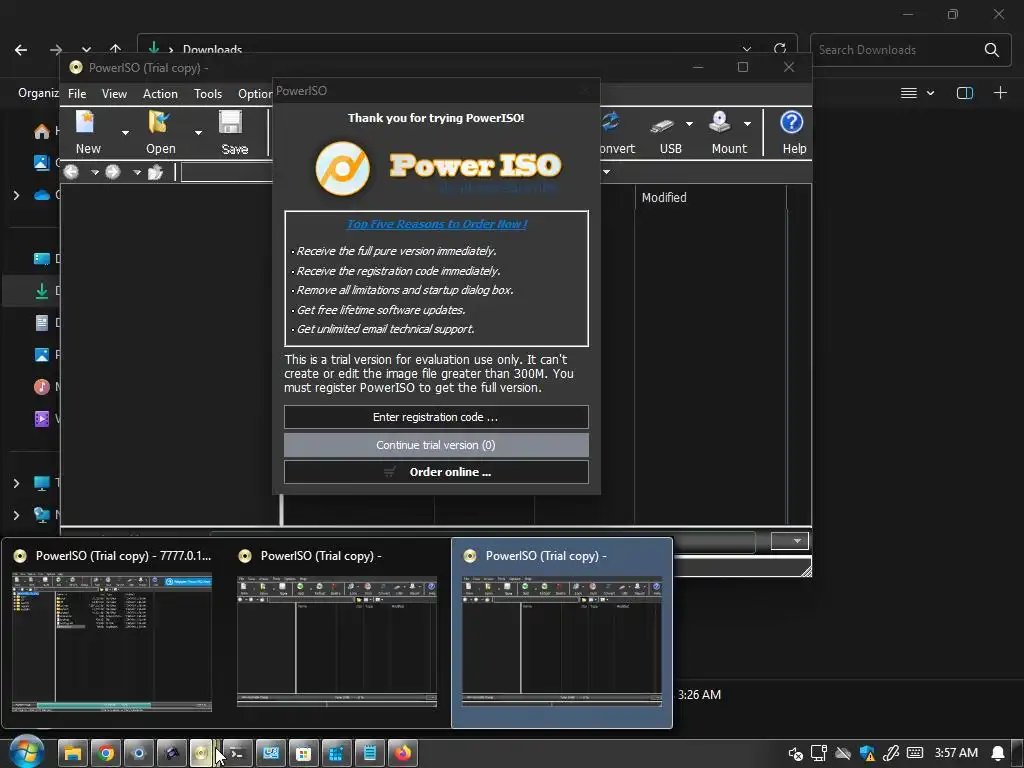Viewport: 1024px width, 768px height.
Task: Open the Explorer address bar history dropdown
Action: (746, 49)
